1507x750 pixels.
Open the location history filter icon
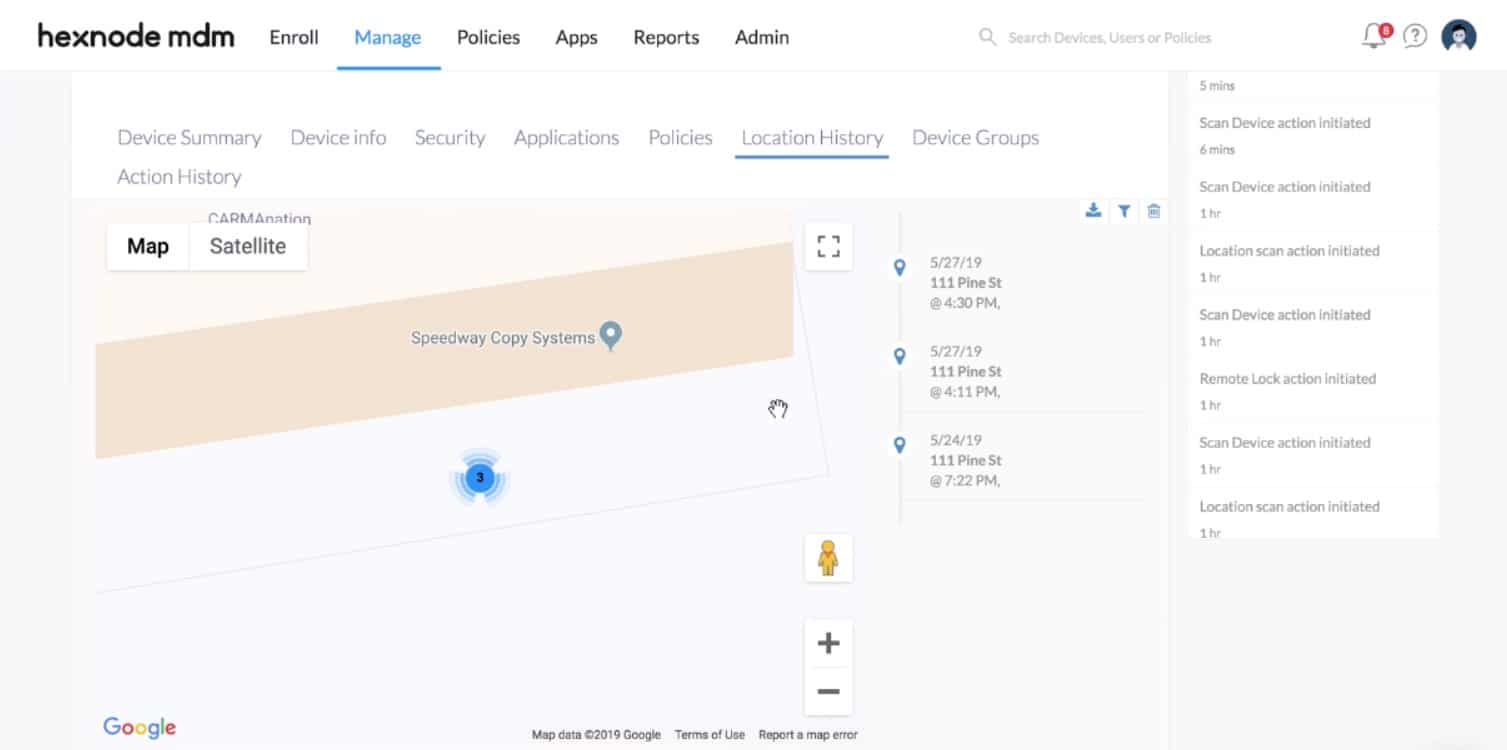point(1124,211)
